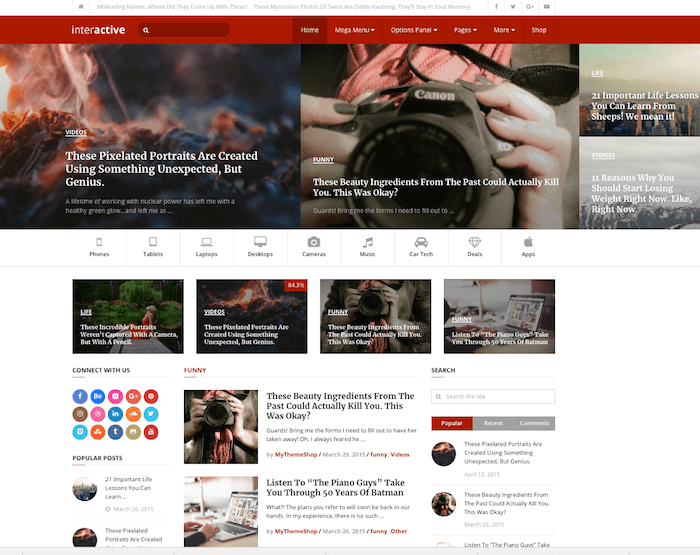Screen dimensions: 700x555
Task: Open 'Misleading Names' ticker headline
Action: click(172, 7)
